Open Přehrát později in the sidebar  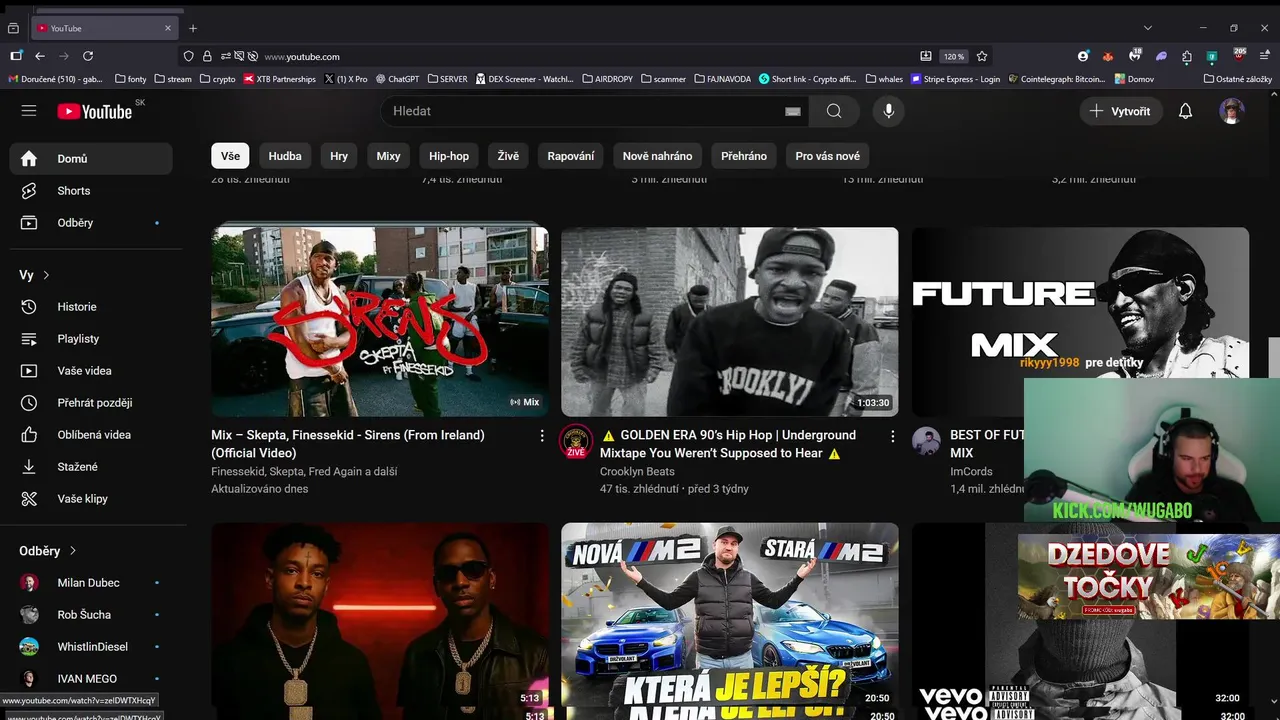[91, 403]
